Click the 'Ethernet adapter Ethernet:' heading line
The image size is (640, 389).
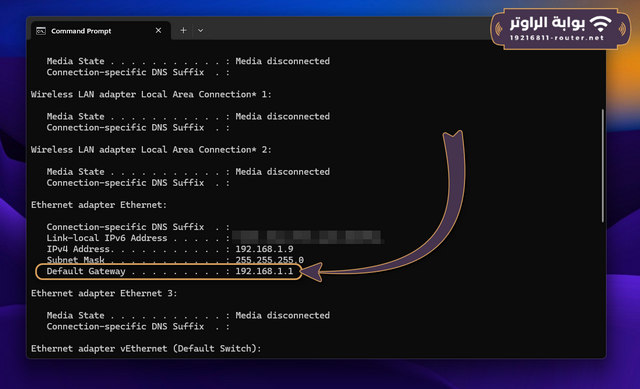click(99, 205)
